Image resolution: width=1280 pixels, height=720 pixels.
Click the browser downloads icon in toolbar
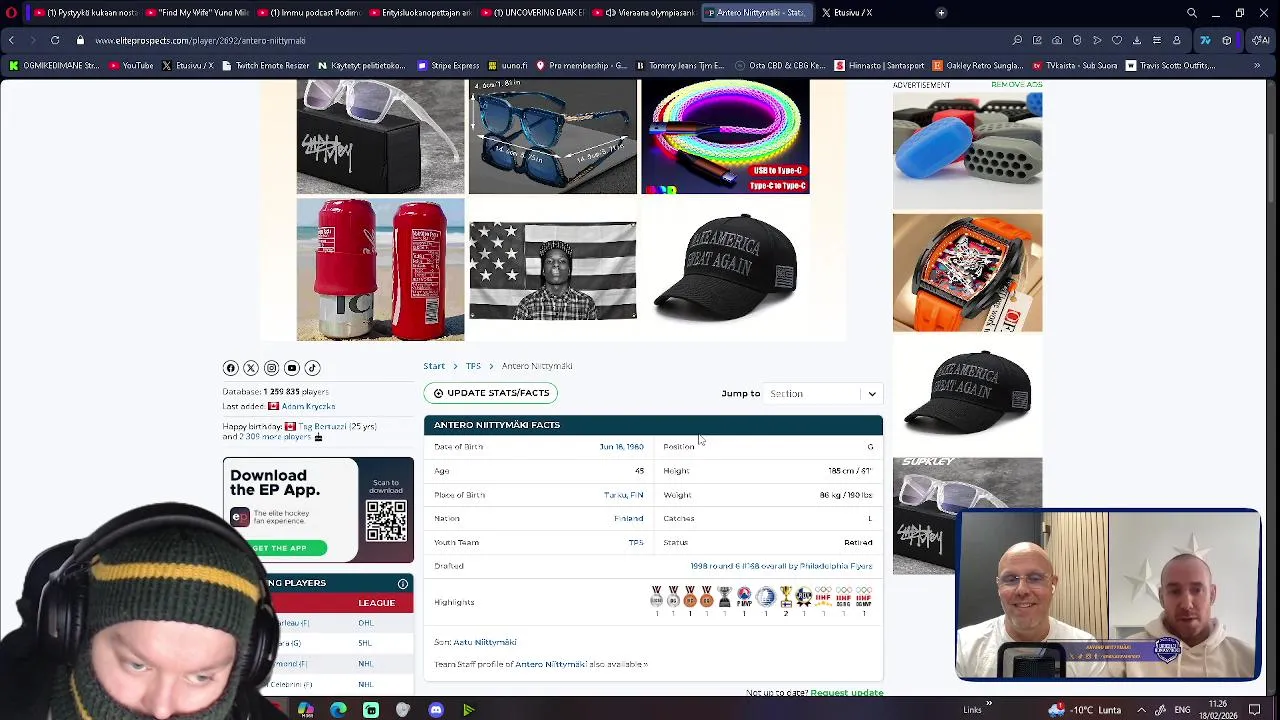point(1137,40)
